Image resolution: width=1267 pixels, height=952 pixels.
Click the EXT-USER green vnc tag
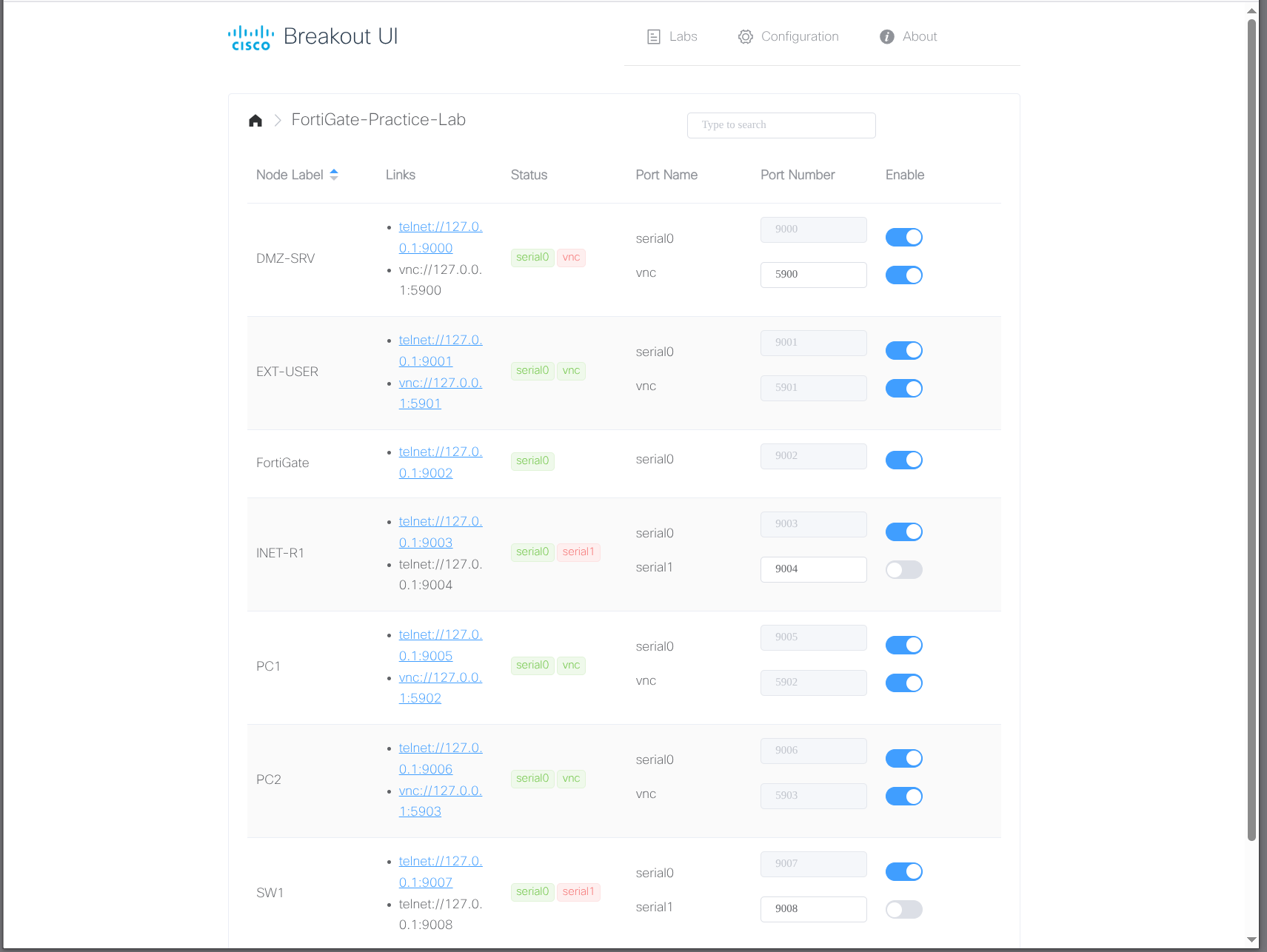[571, 371]
